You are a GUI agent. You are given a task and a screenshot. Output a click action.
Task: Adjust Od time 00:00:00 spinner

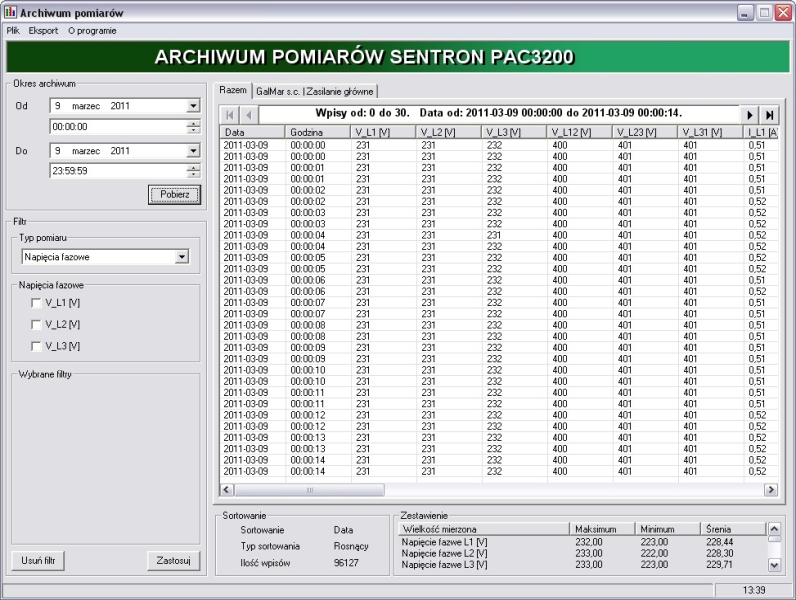click(193, 126)
